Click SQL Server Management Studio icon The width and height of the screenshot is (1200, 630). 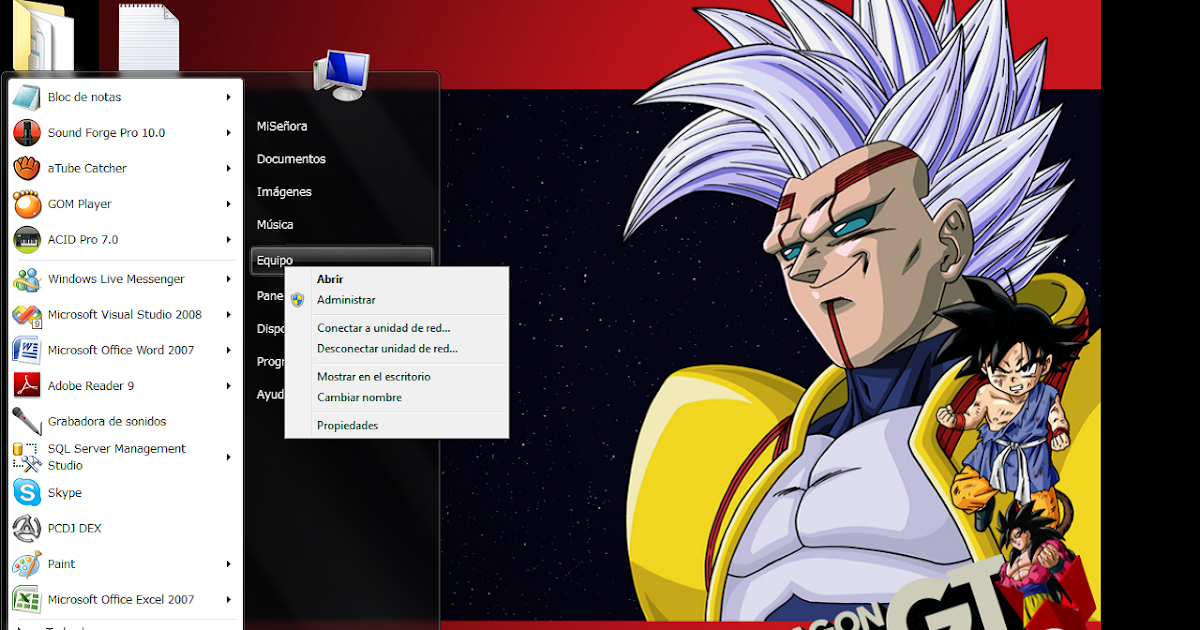(x=26, y=457)
